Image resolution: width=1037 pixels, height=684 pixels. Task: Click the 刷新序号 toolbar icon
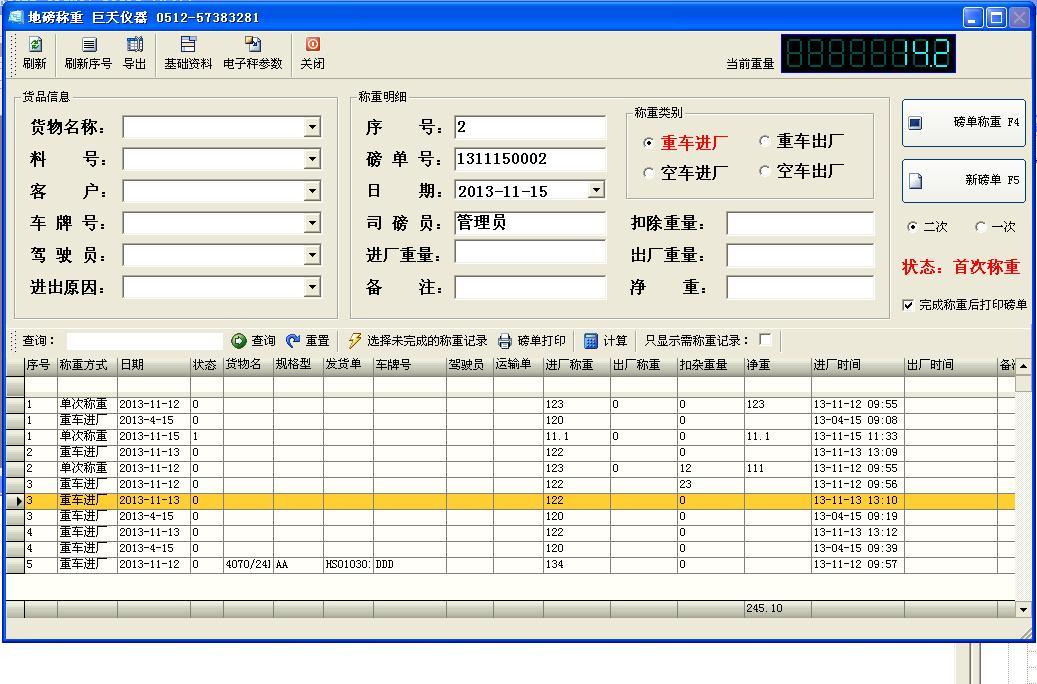(x=88, y=45)
